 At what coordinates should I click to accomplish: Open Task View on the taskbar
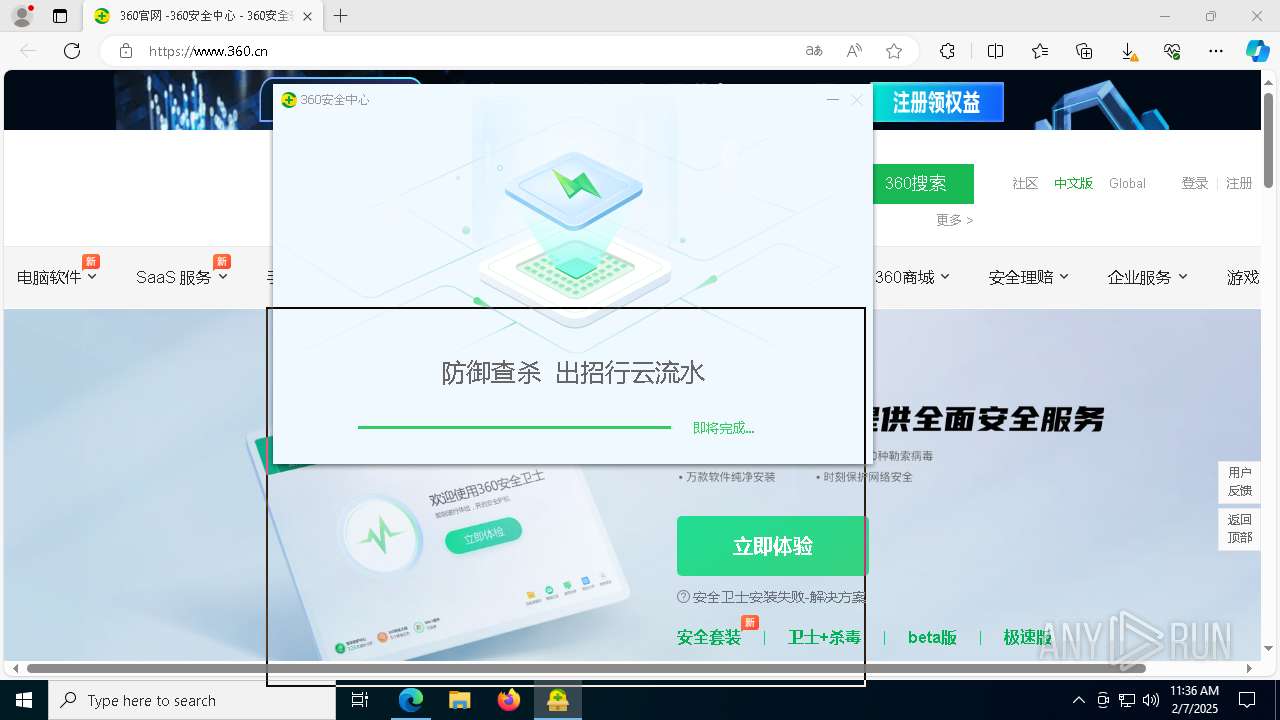[360, 700]
